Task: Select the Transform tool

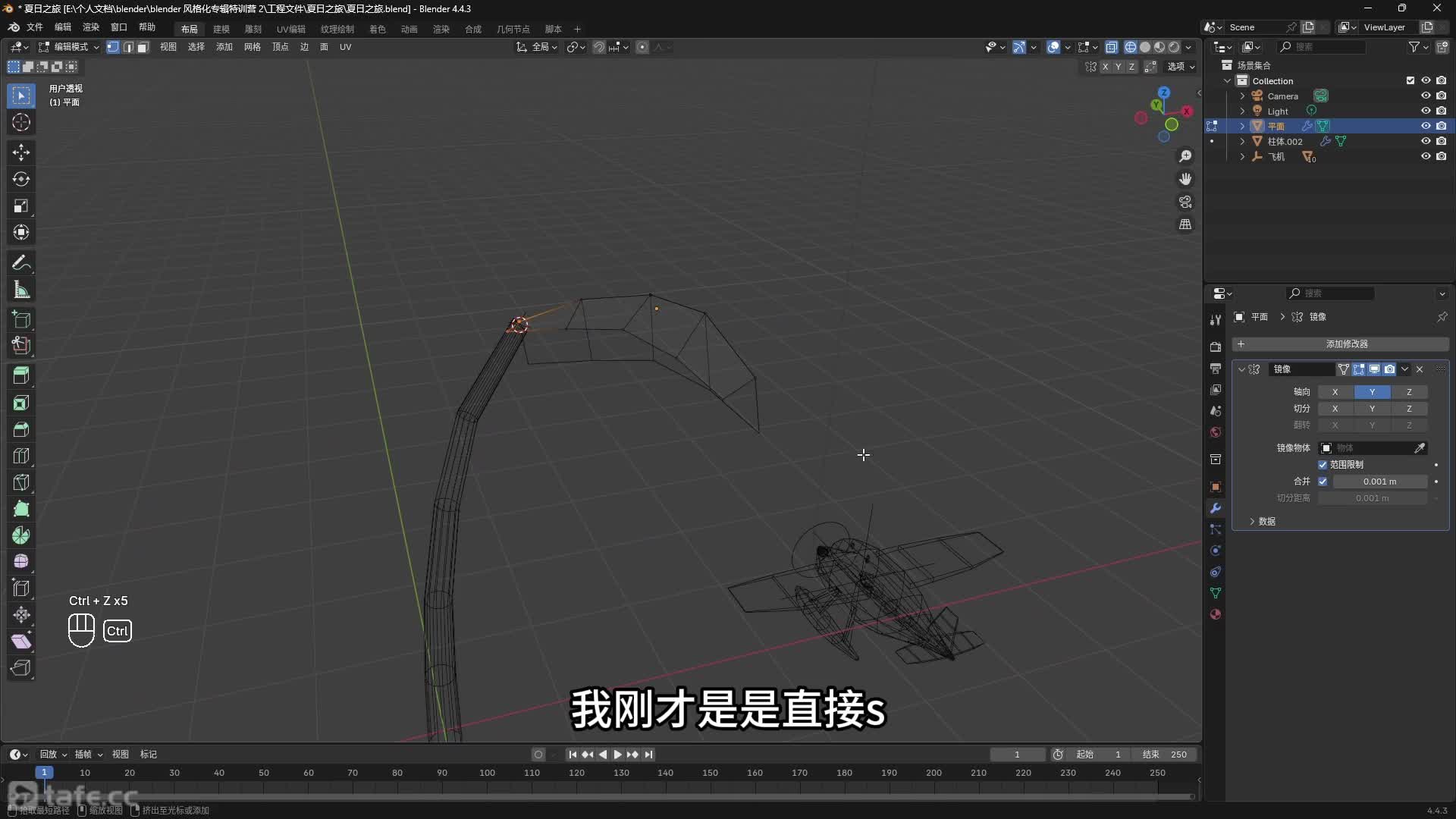Action: tap(21, 232)
